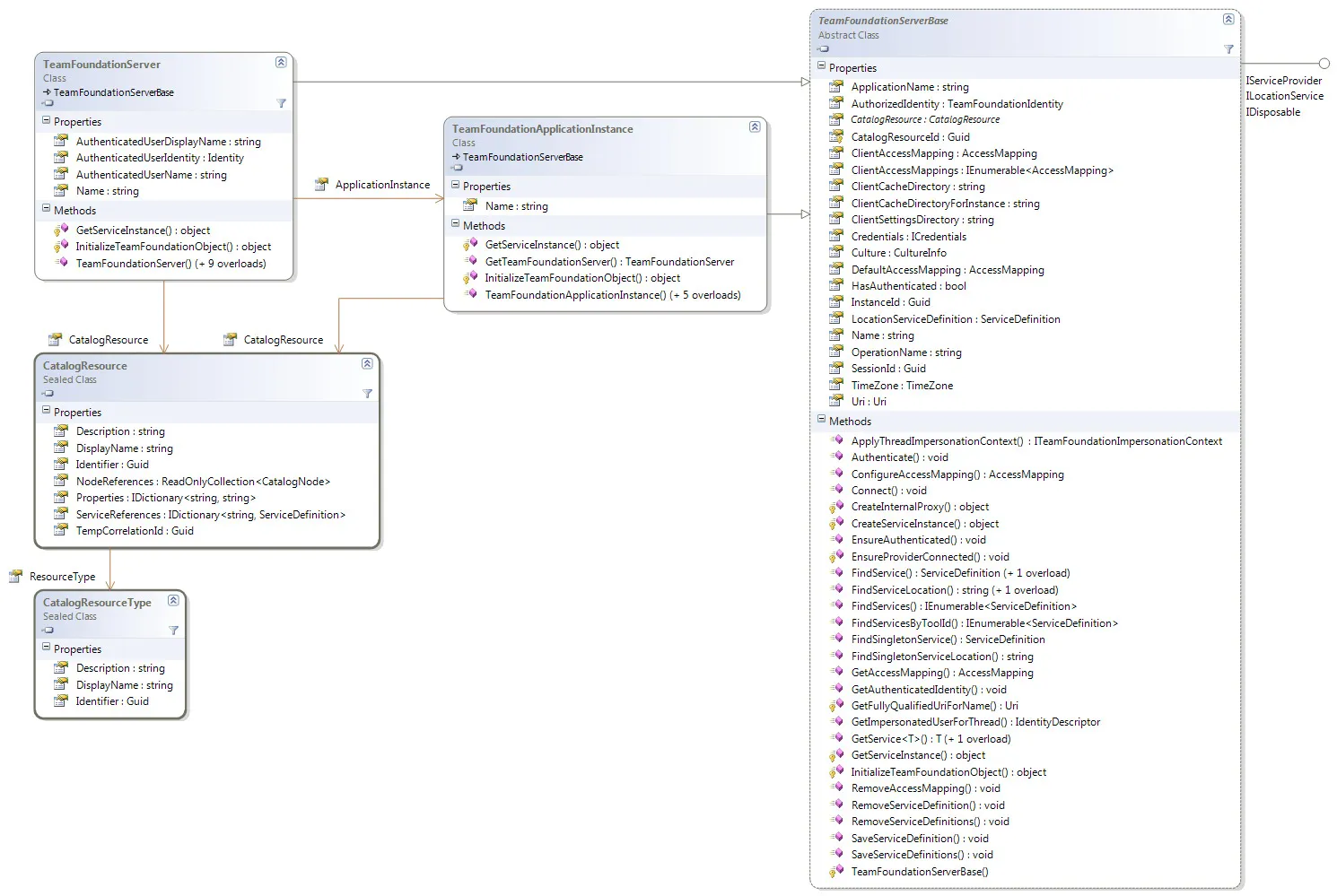Select the CatalogResourceType class title
Image resolution: width=1337 pixels, height=896 pixels.
97,603
